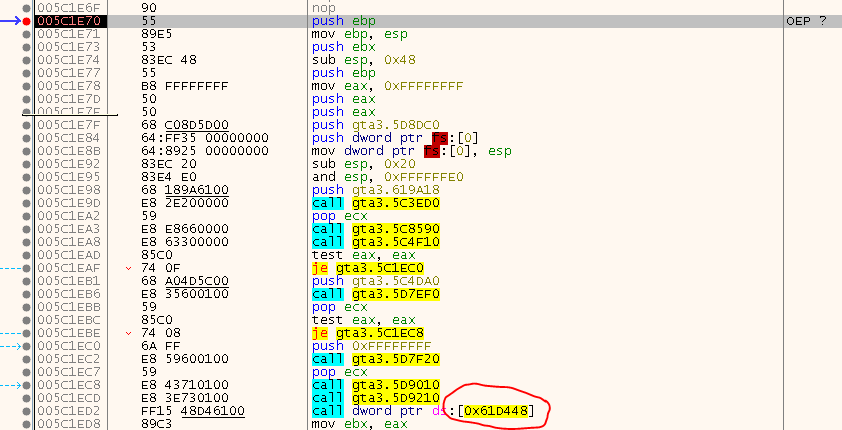Click the 'call gta3.5D7EF0' instruction
This screenshot has height=430, width=842.
click(376, 294)
